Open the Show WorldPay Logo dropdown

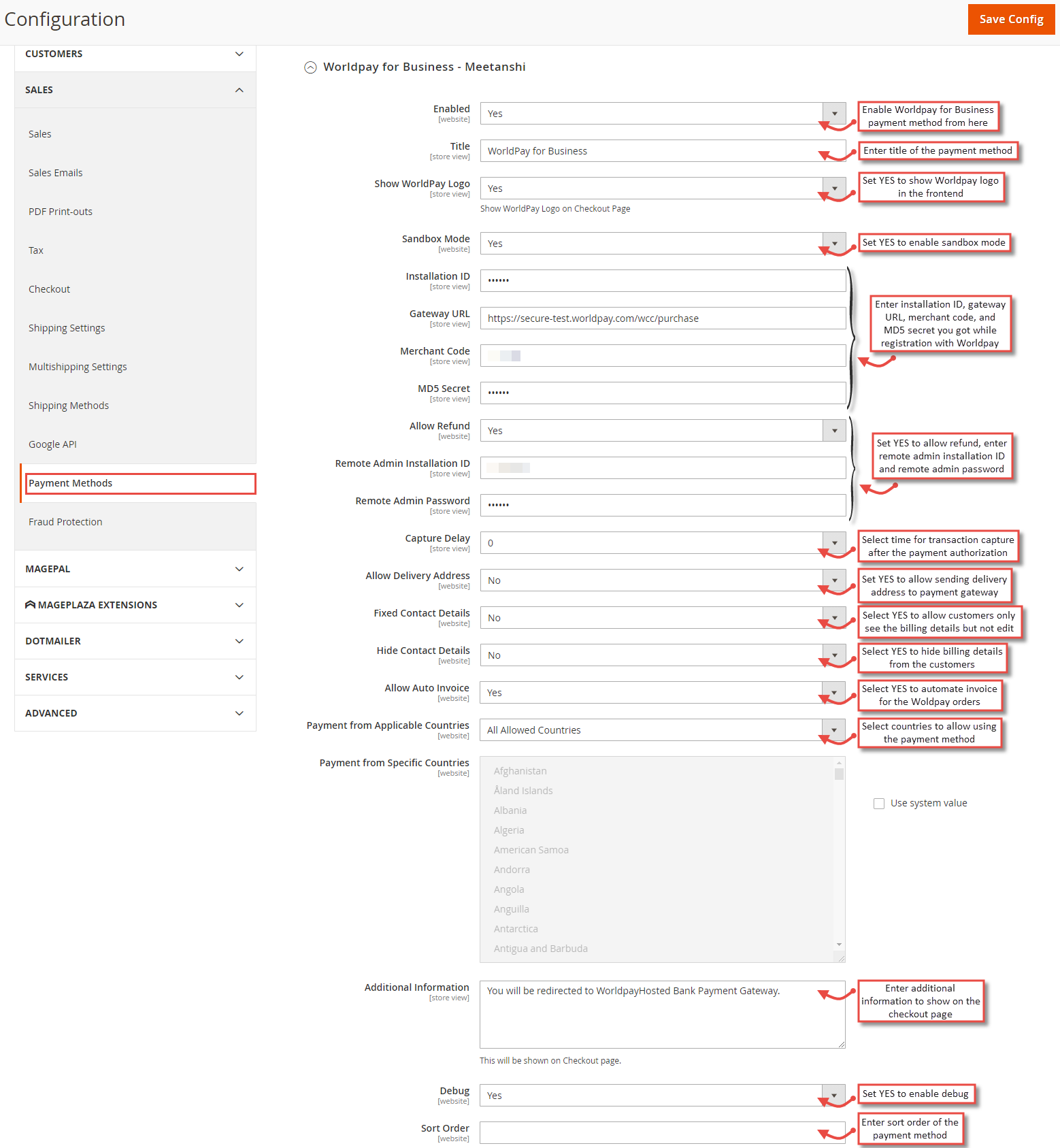pos(663,188)
